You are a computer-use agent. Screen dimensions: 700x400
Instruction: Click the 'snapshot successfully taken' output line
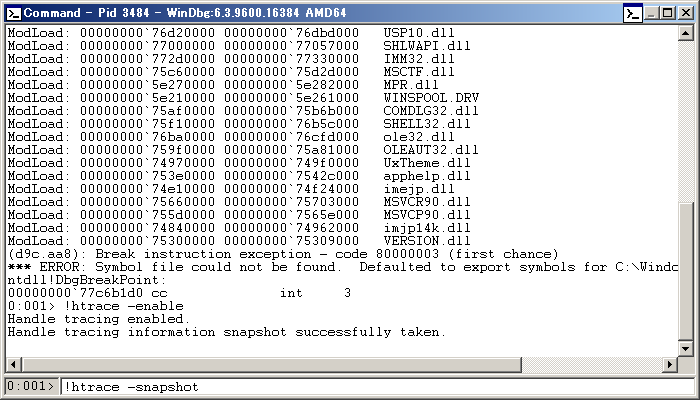[227, 332]
